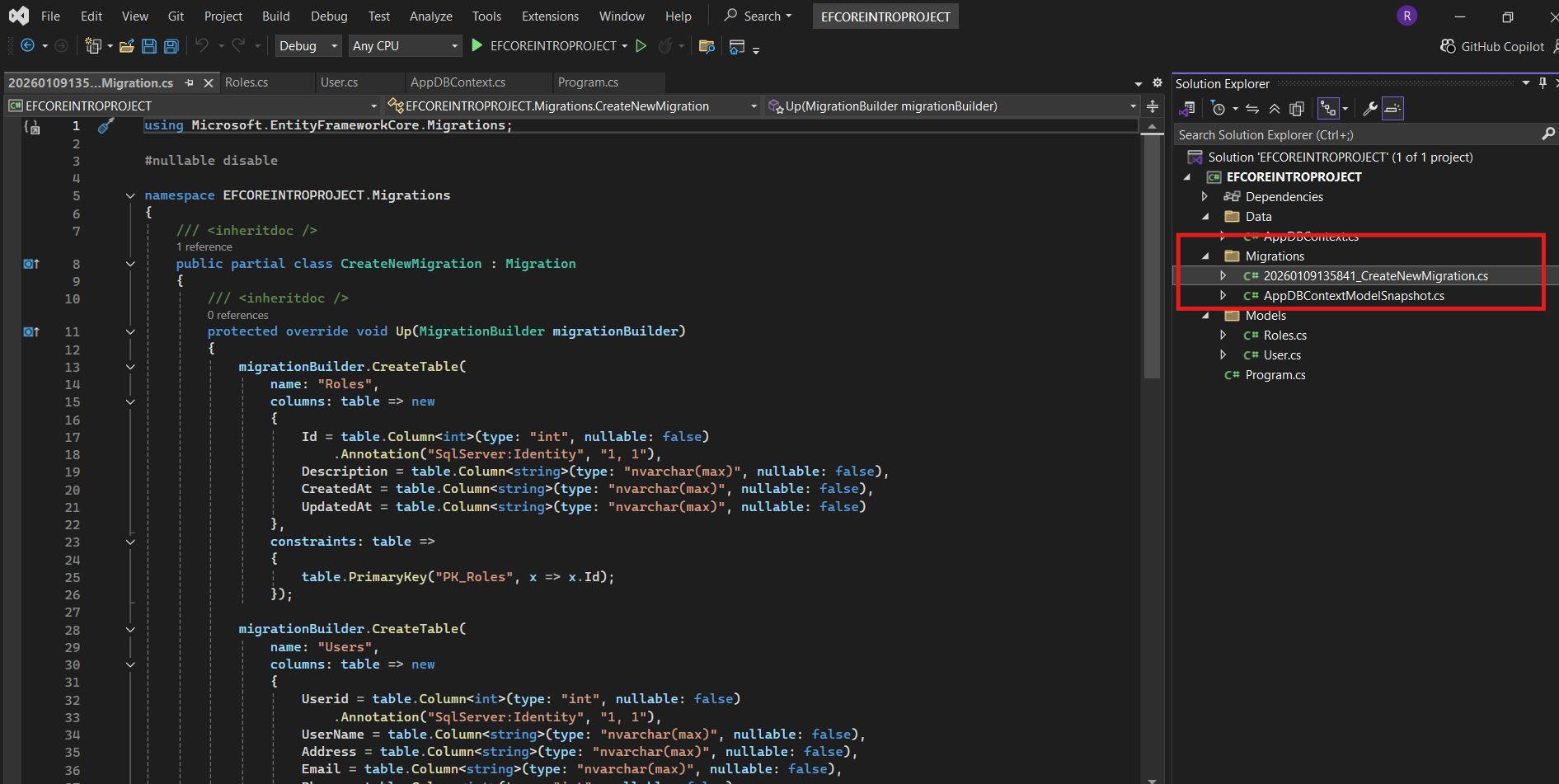This screenshot has width=1559, height=784.
Task: Click Start Without Debugging outline arrow
Action: [641, 46]
